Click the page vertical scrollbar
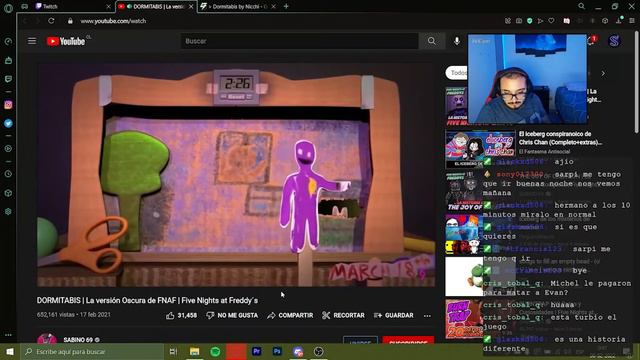The height and width of the screenshot is (360, 640). tap(636, 82)
